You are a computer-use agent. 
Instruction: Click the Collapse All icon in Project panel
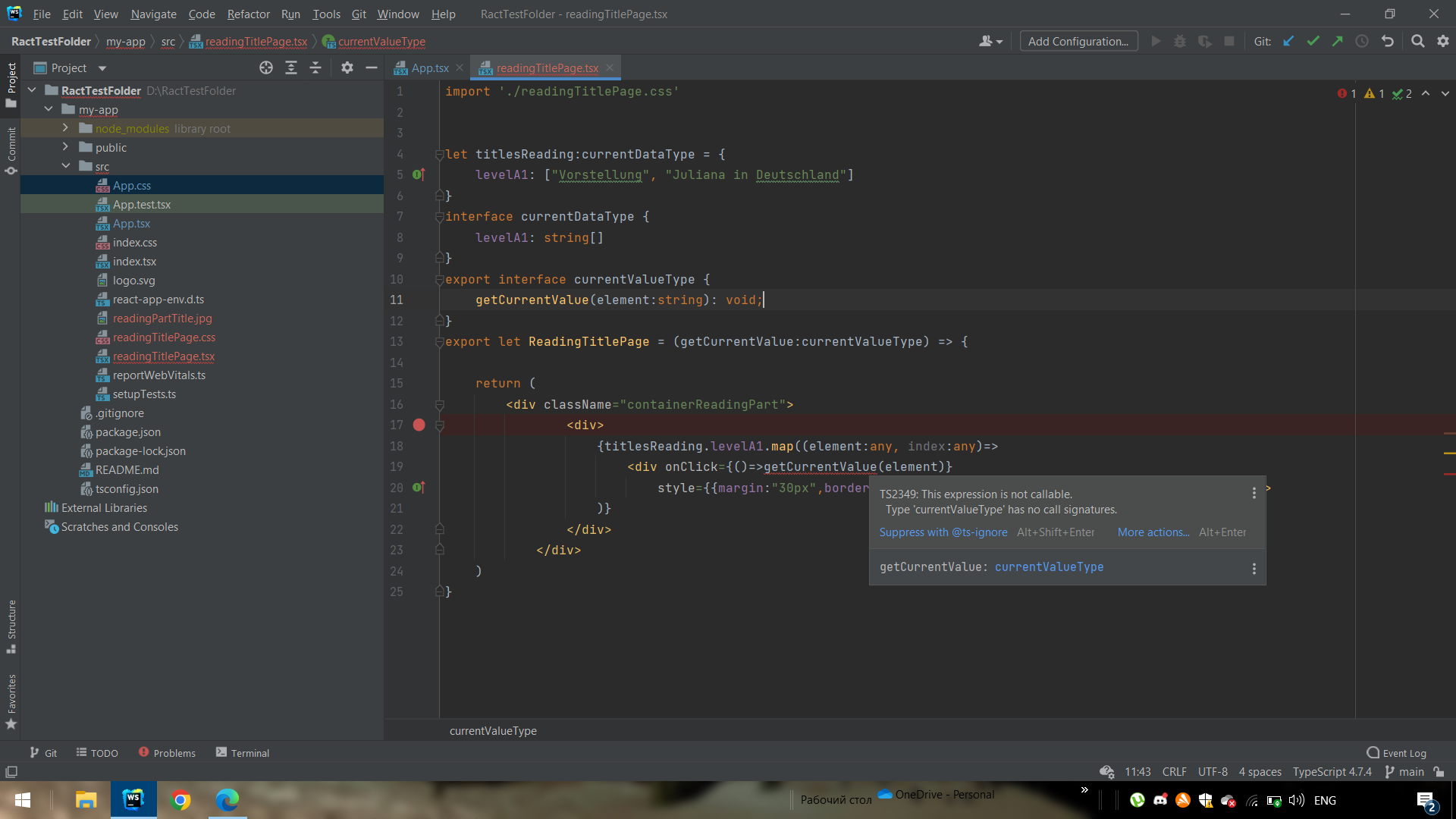(x=315, y=67)
